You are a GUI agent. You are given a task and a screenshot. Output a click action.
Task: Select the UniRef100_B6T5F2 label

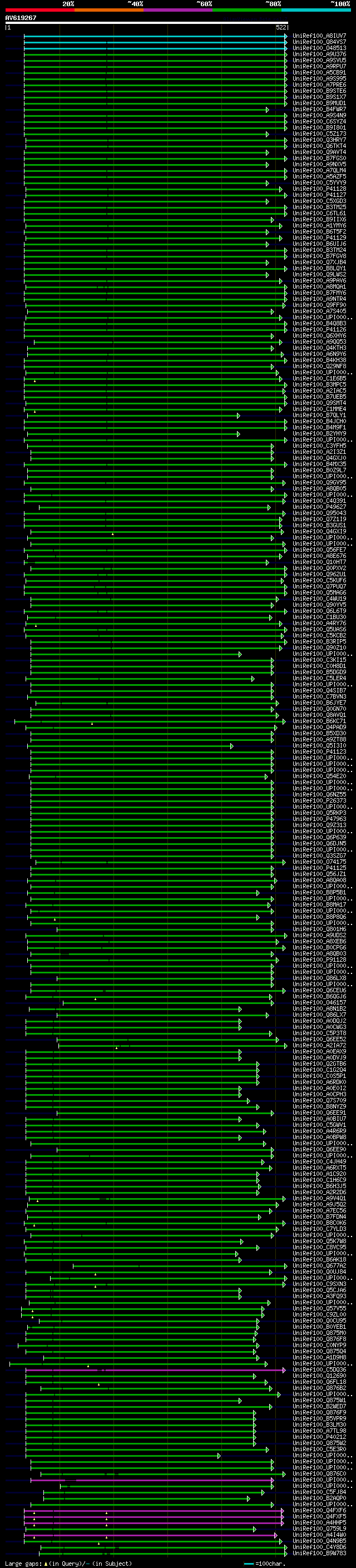click(x=319, y=231)
